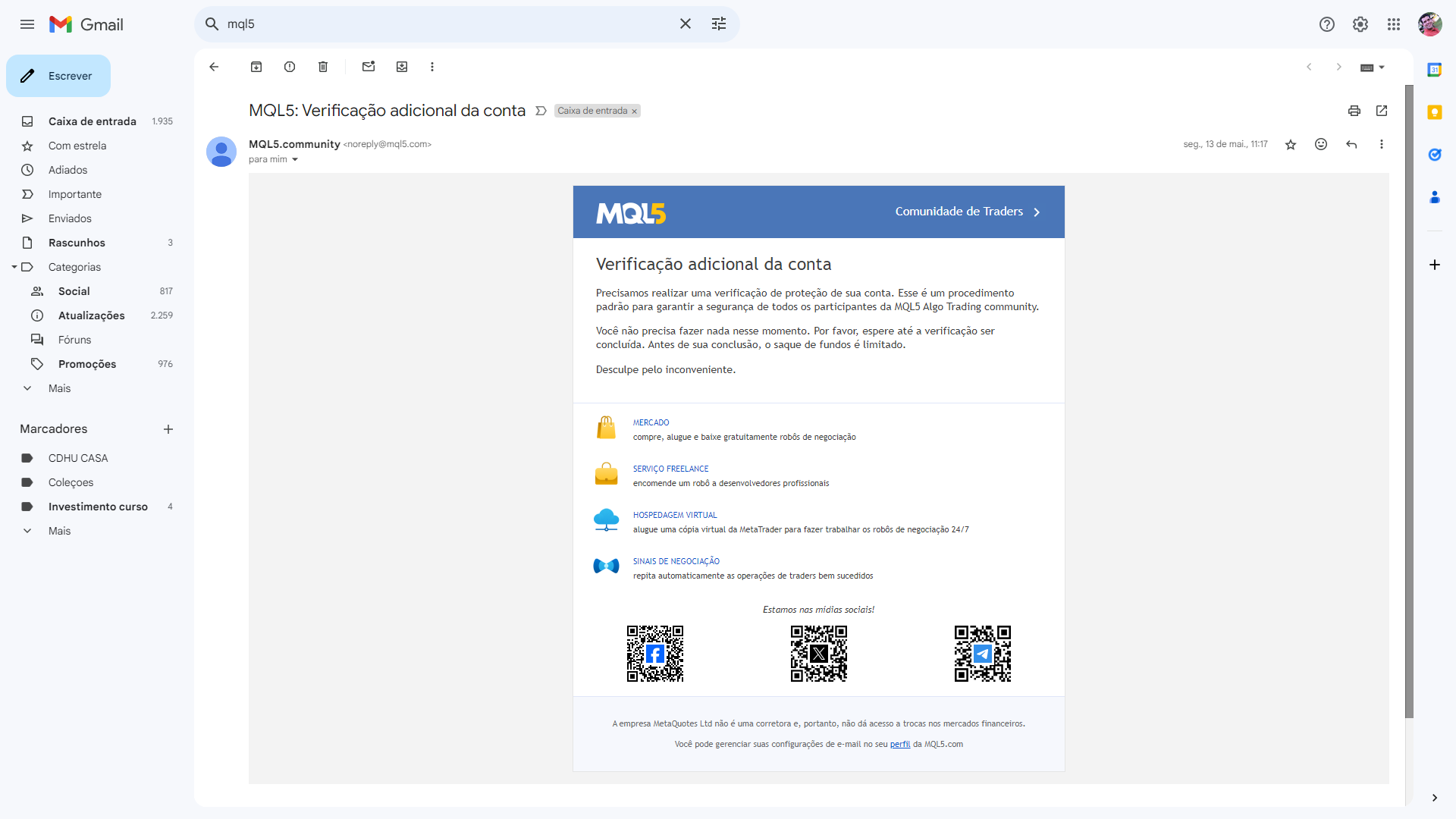Open the email in a new window
The height and width of the screenshot is (819, 1456).
(1382, 111)
